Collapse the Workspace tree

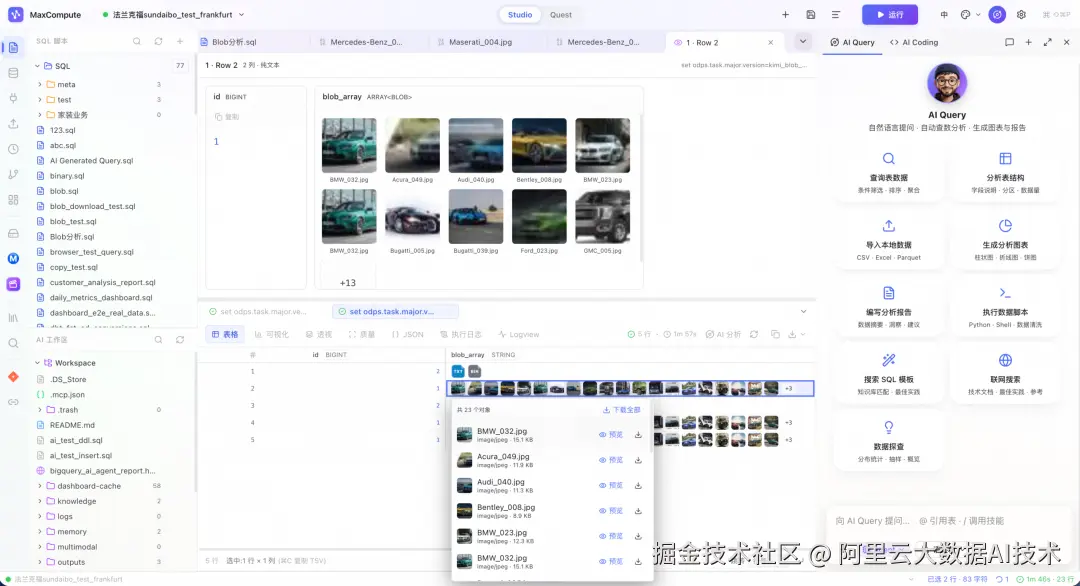[37, 363]
